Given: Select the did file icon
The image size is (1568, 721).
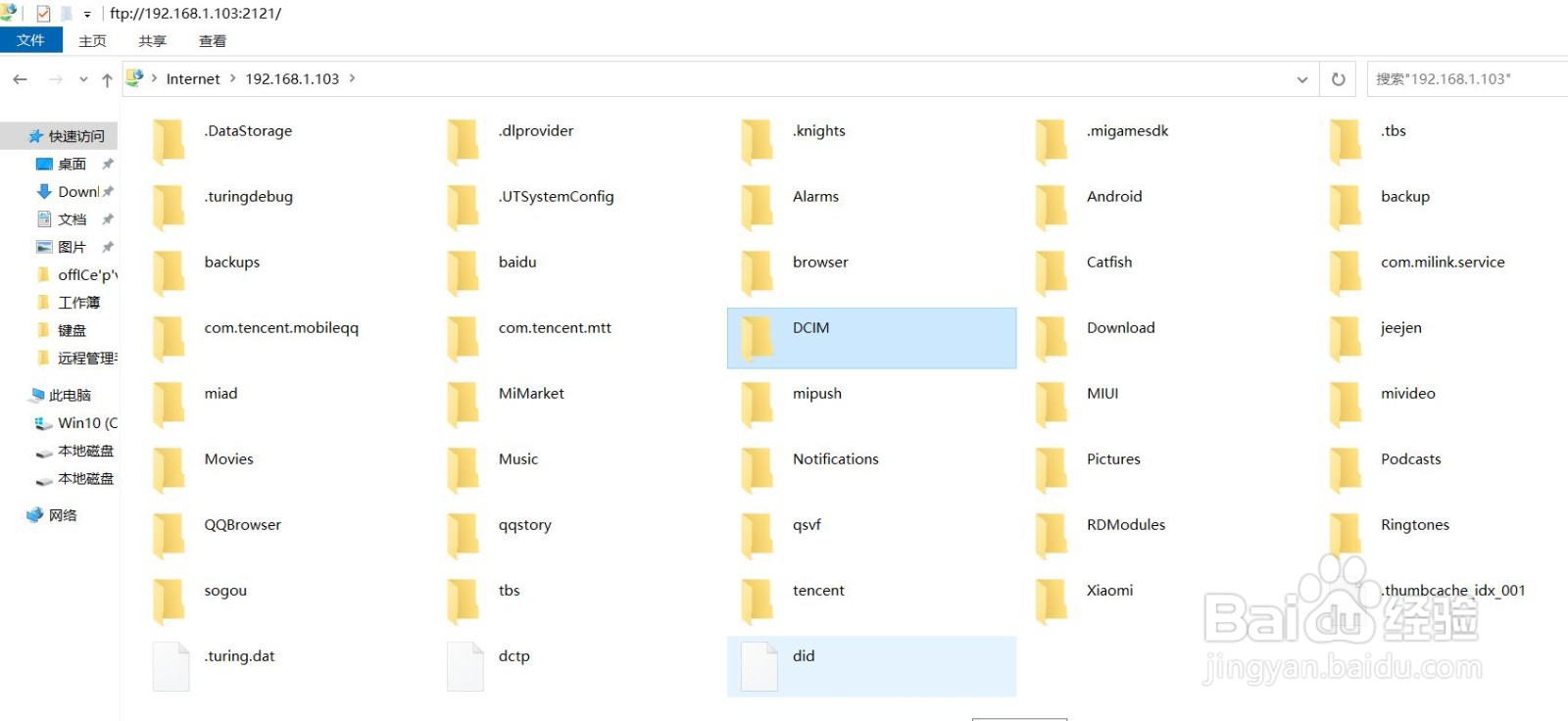Looking at the screenshot, I should (x=759, y=667).
